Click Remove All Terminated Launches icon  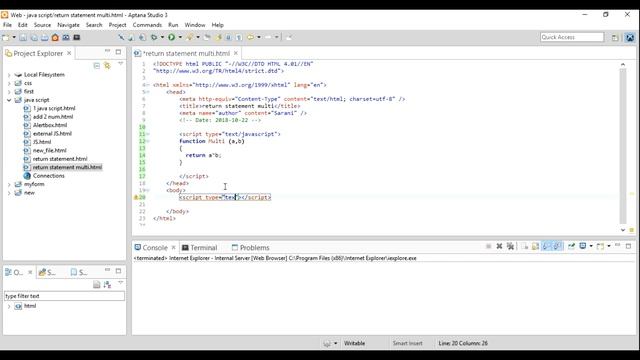tap(510, 246)
